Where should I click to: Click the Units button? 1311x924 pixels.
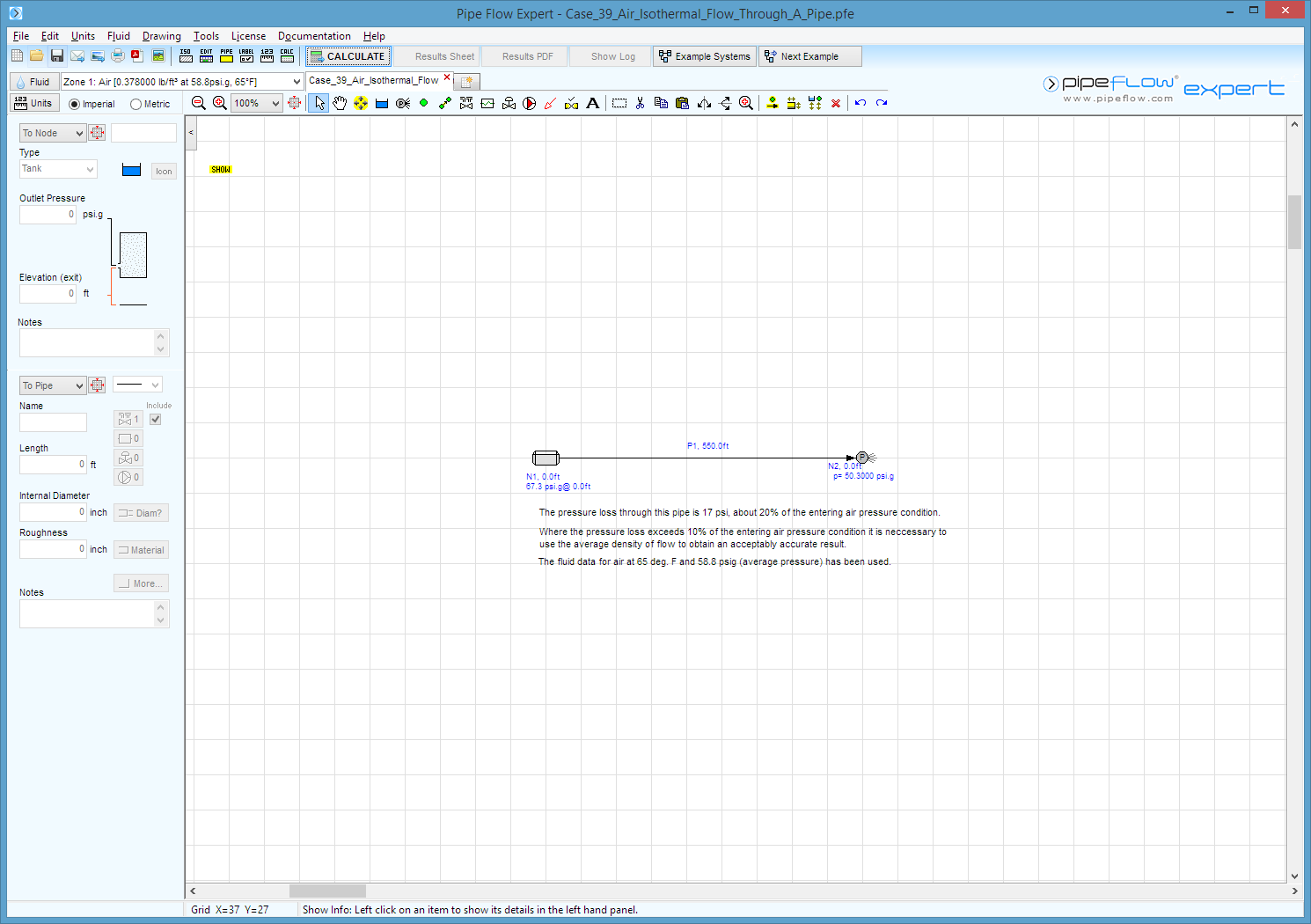click(x=33, y=103)
